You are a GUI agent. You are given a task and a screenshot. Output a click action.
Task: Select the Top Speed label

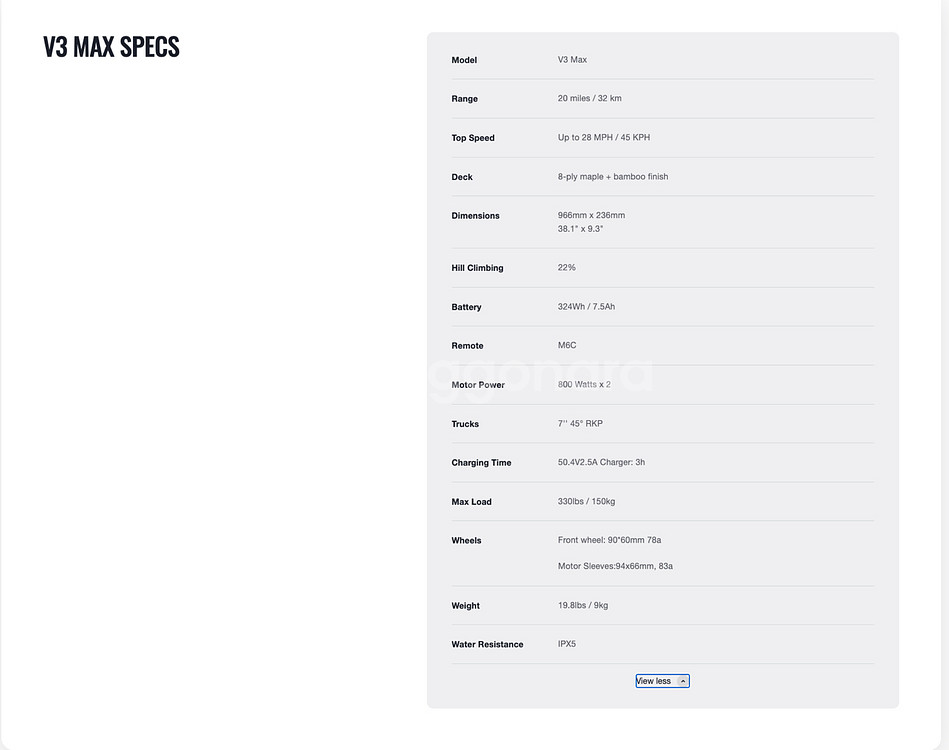pyautogui.click(x=473, y=138)
